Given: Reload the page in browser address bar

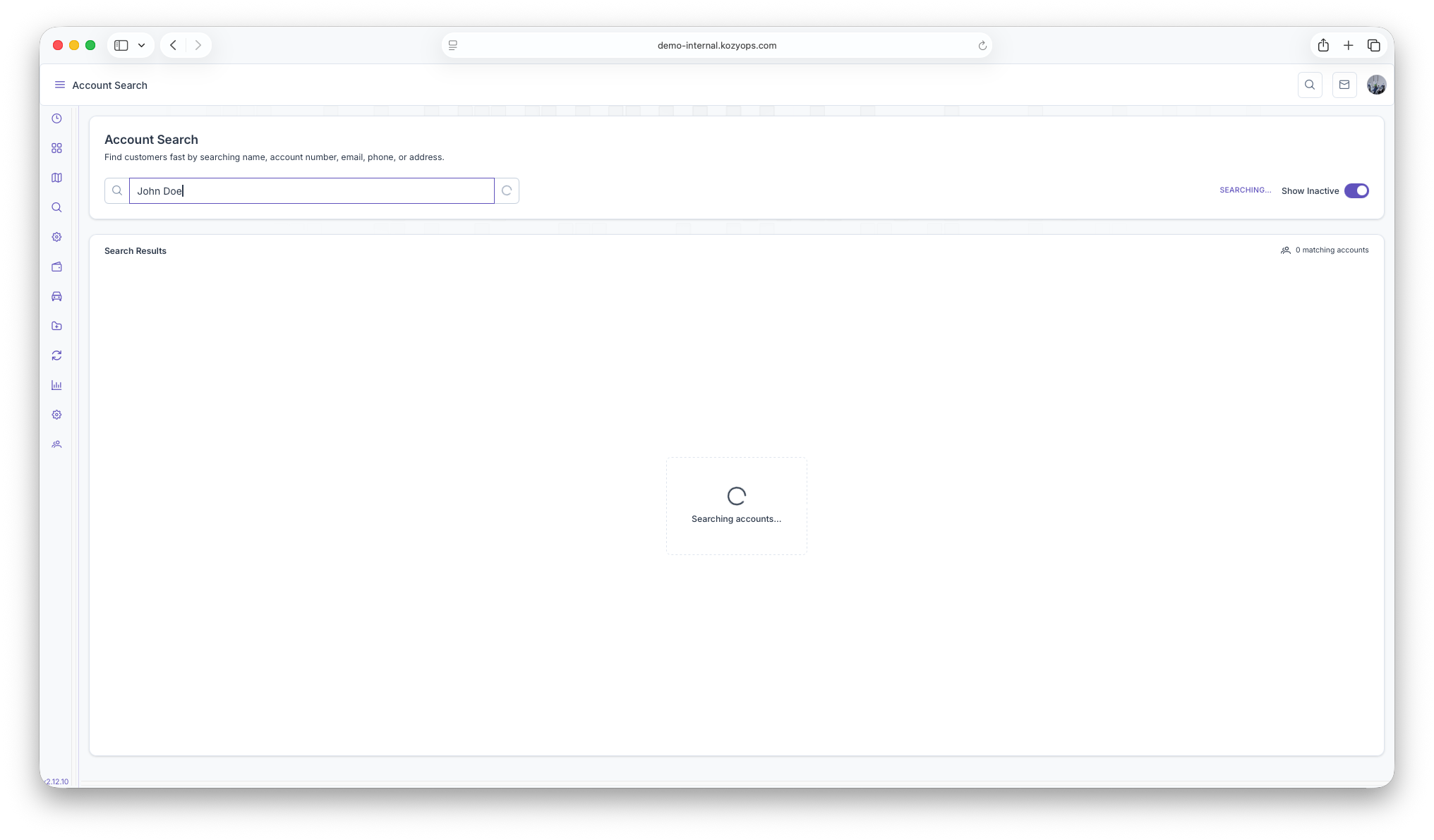Looking at the screenshot, I should click(x=982, y=45).
